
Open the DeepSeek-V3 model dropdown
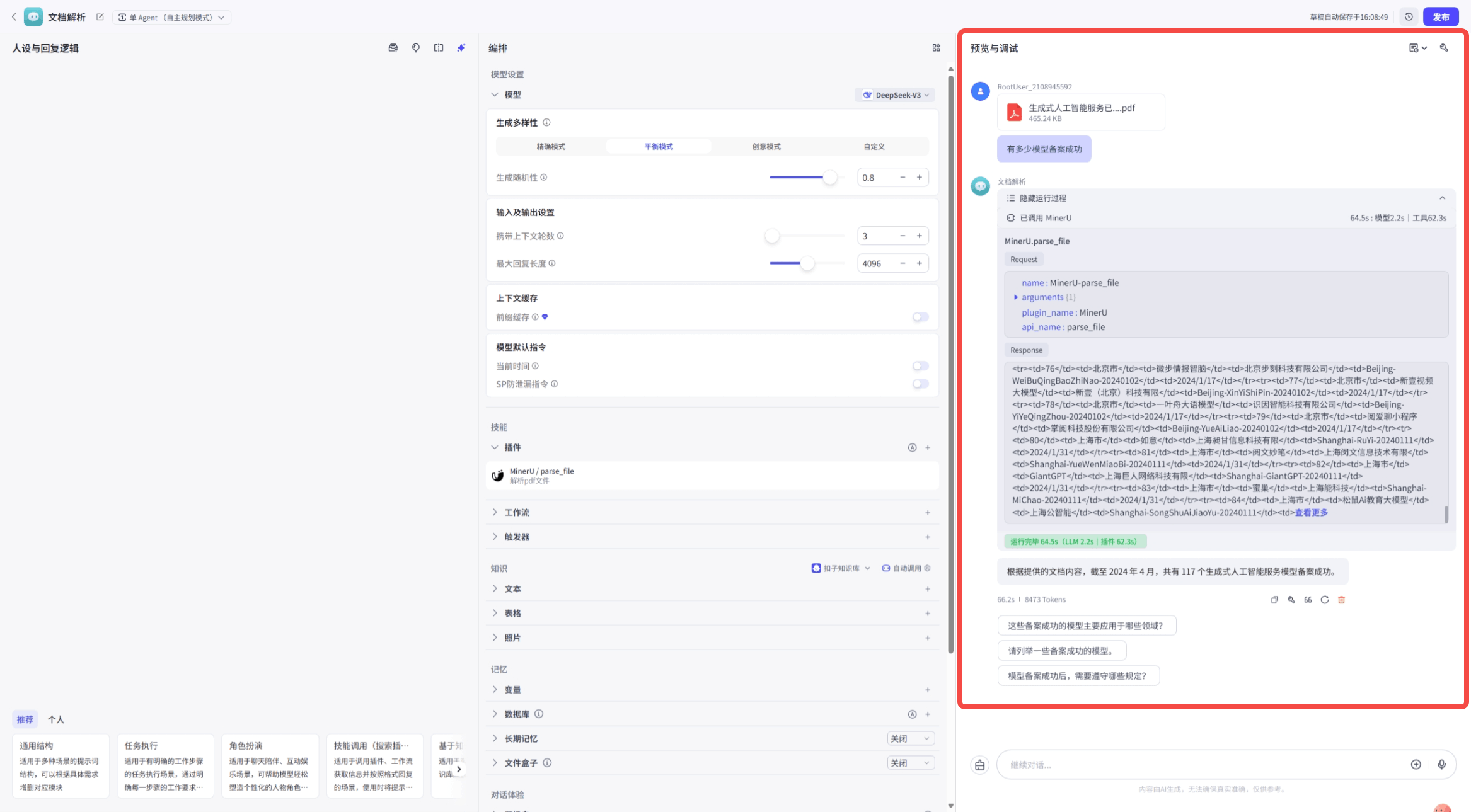point(896,95)
